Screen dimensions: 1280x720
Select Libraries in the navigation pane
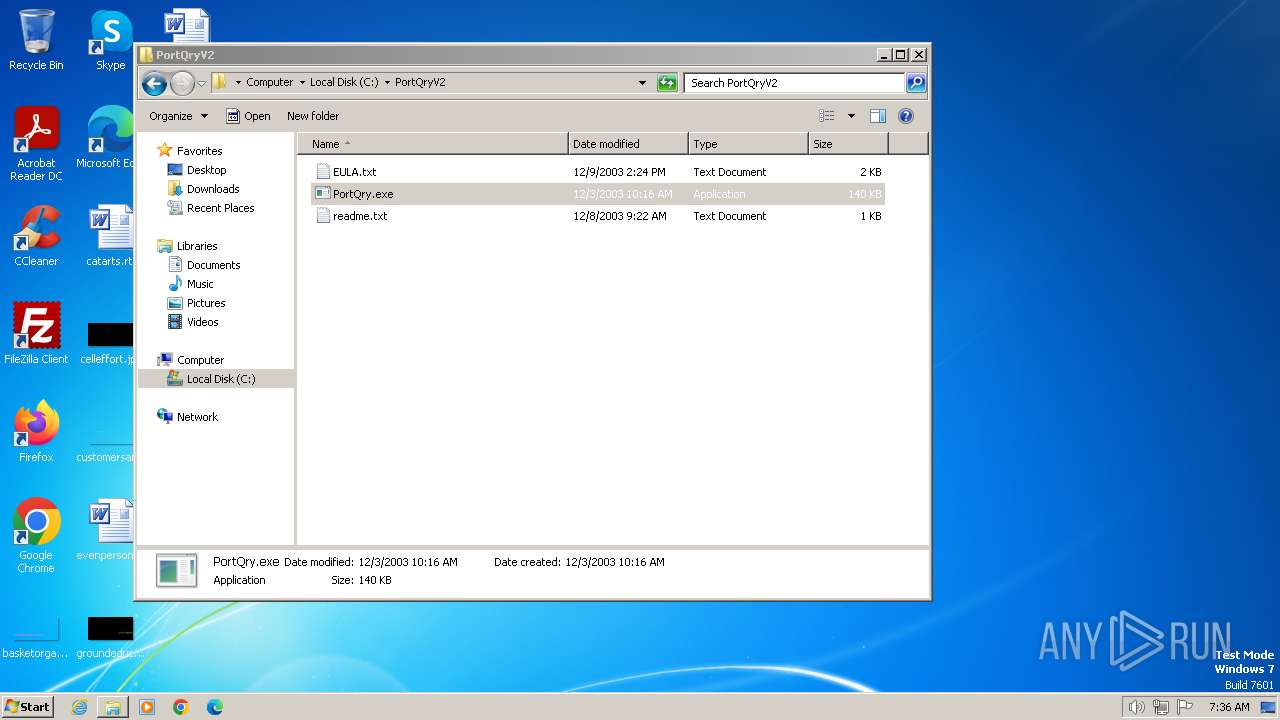click(x=197, y=246)
